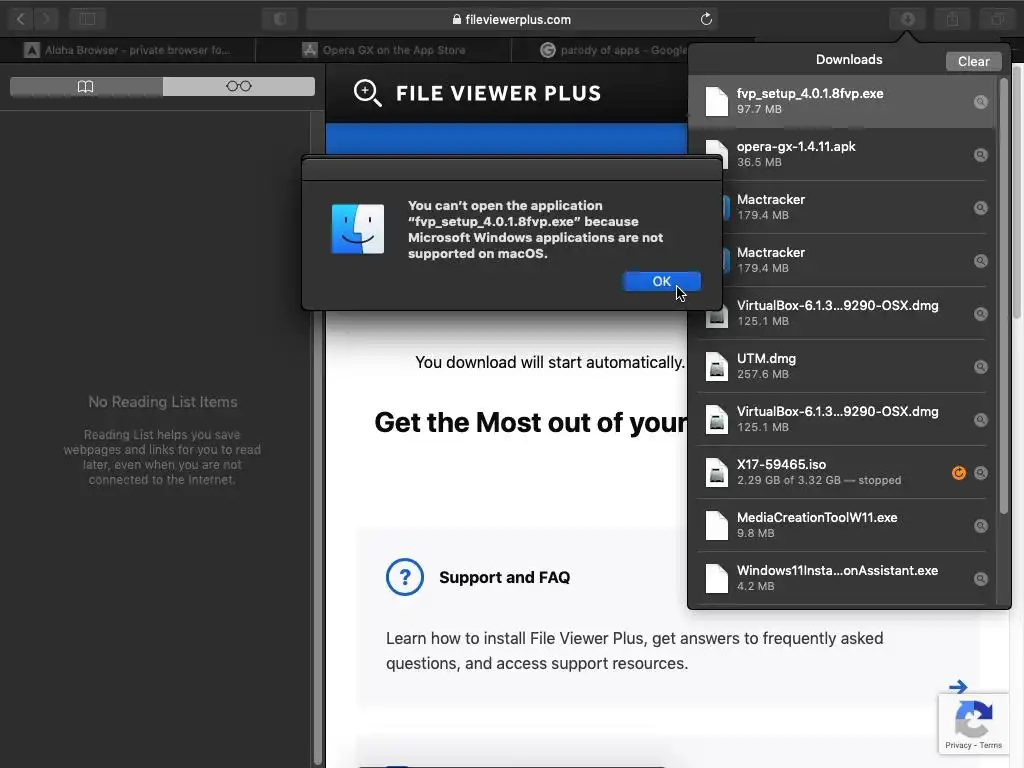Screen dimensions: 1024x768
Task: Show opera-gx-1.4.11.apk in Finder
Action: (980, 155)
